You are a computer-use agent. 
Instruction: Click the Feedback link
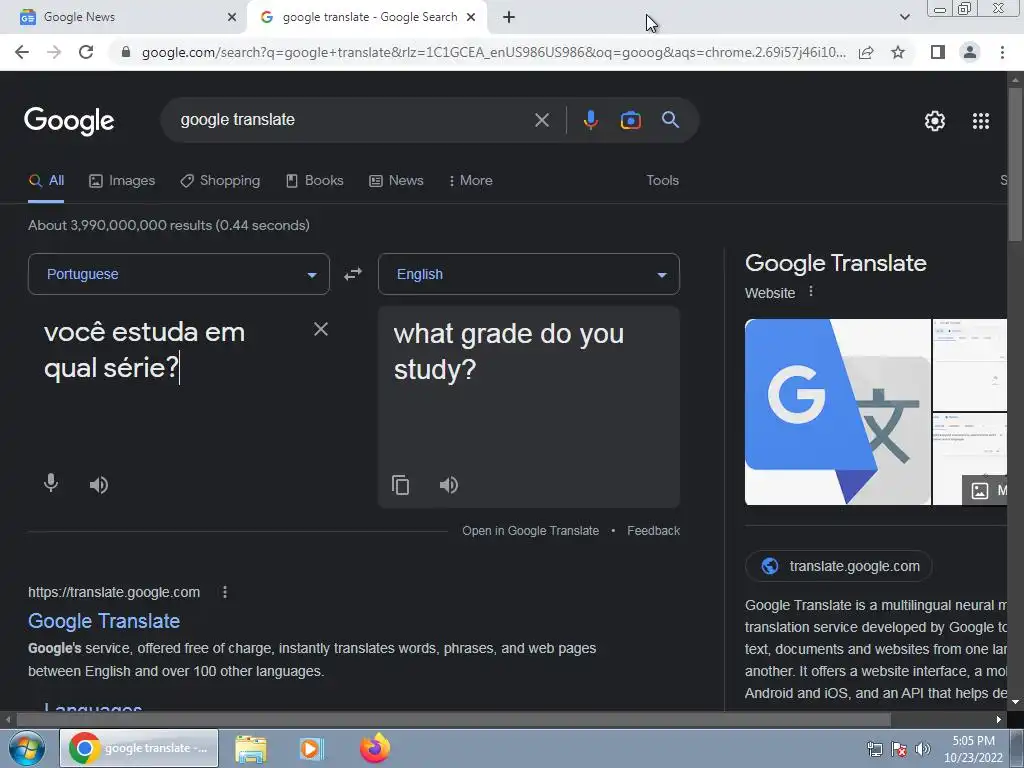[653, 531]
